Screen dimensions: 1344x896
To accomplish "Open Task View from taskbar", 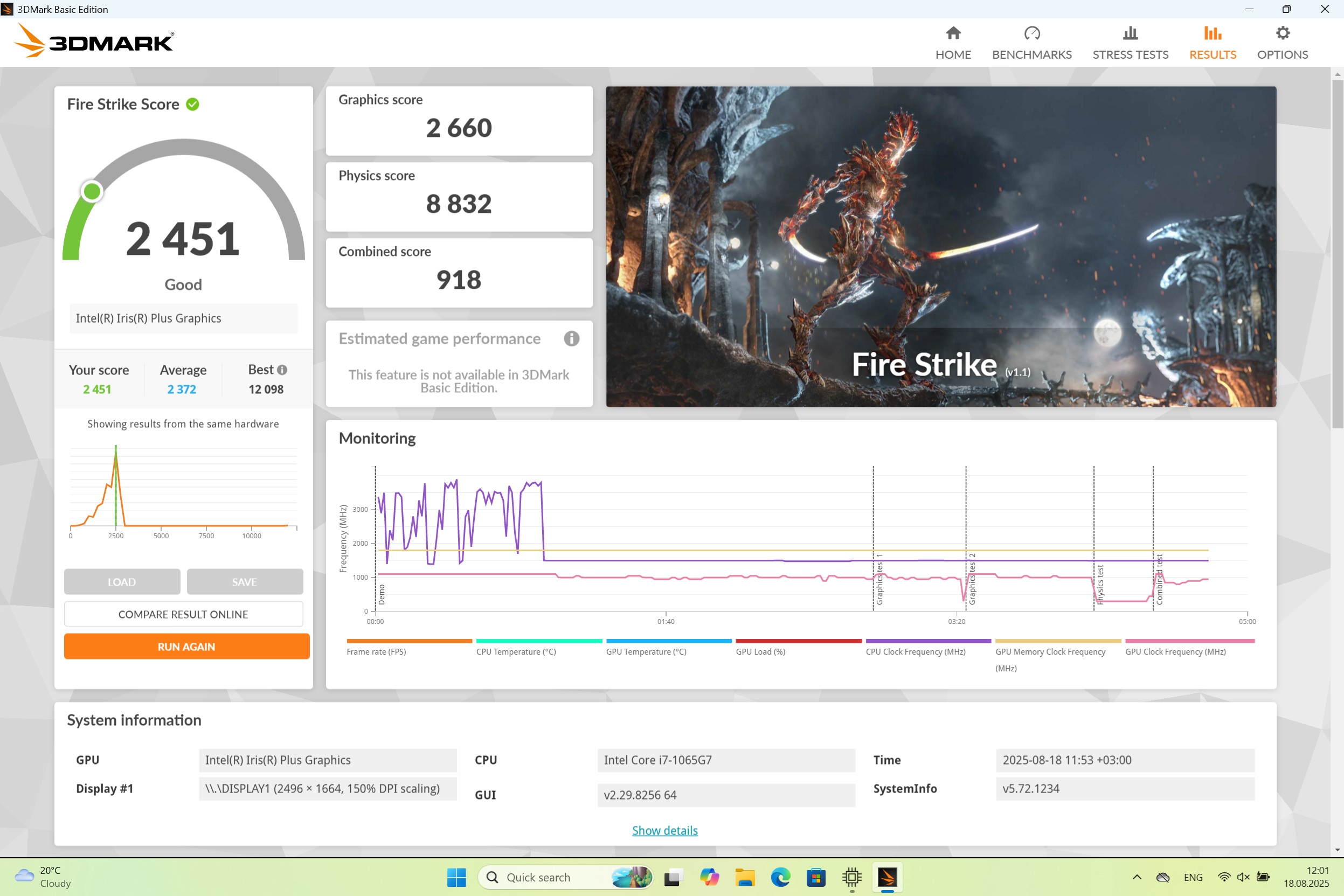I will point(673,877).
